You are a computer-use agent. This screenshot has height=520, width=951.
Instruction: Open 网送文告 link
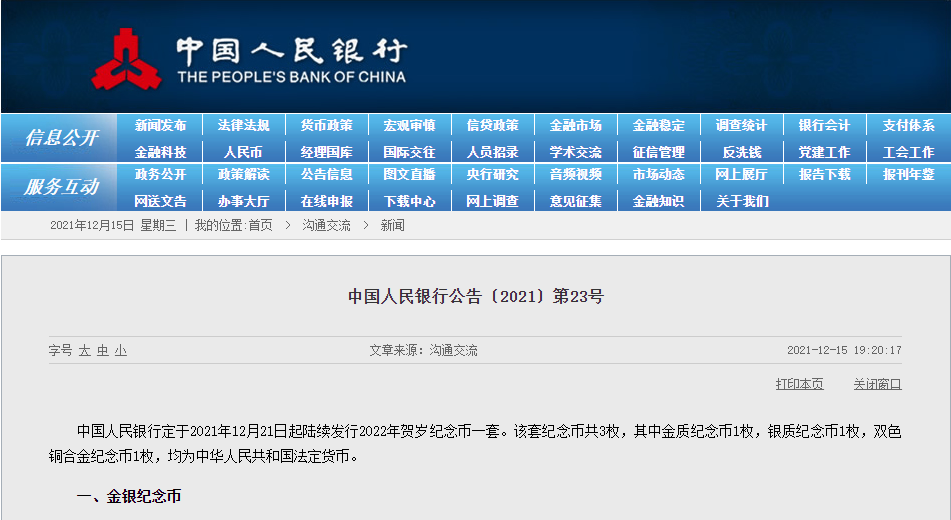pos(160,201)
